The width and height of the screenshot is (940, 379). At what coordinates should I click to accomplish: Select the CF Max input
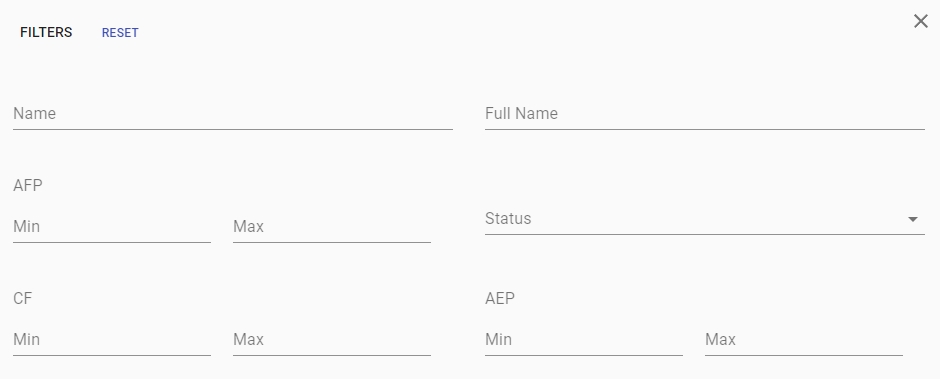pyautogui.click(x=332, y=339)
